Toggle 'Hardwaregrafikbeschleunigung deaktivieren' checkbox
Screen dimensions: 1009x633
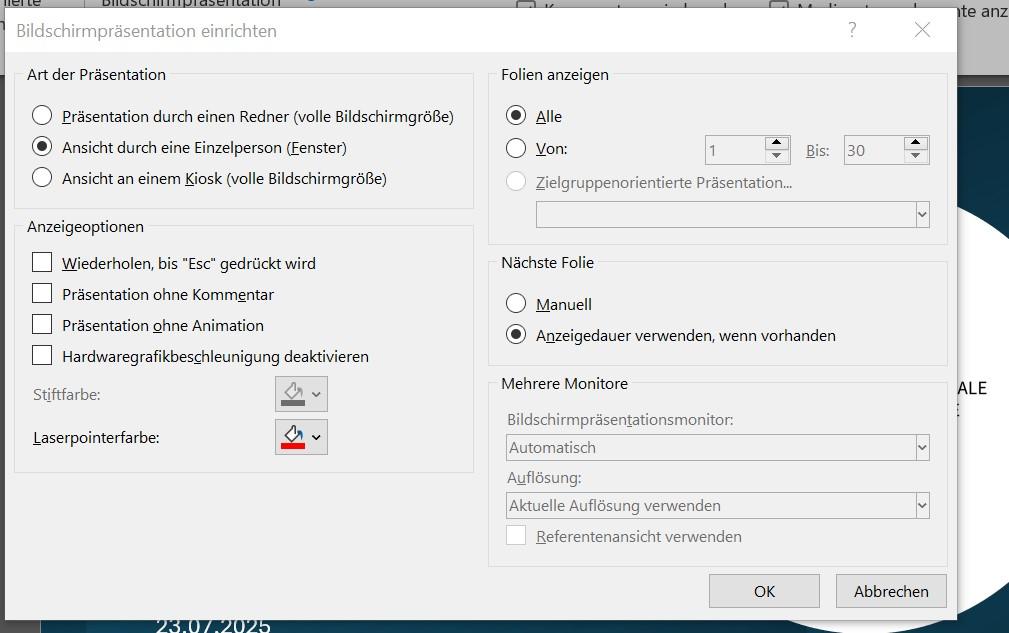(x=42, y=355)
